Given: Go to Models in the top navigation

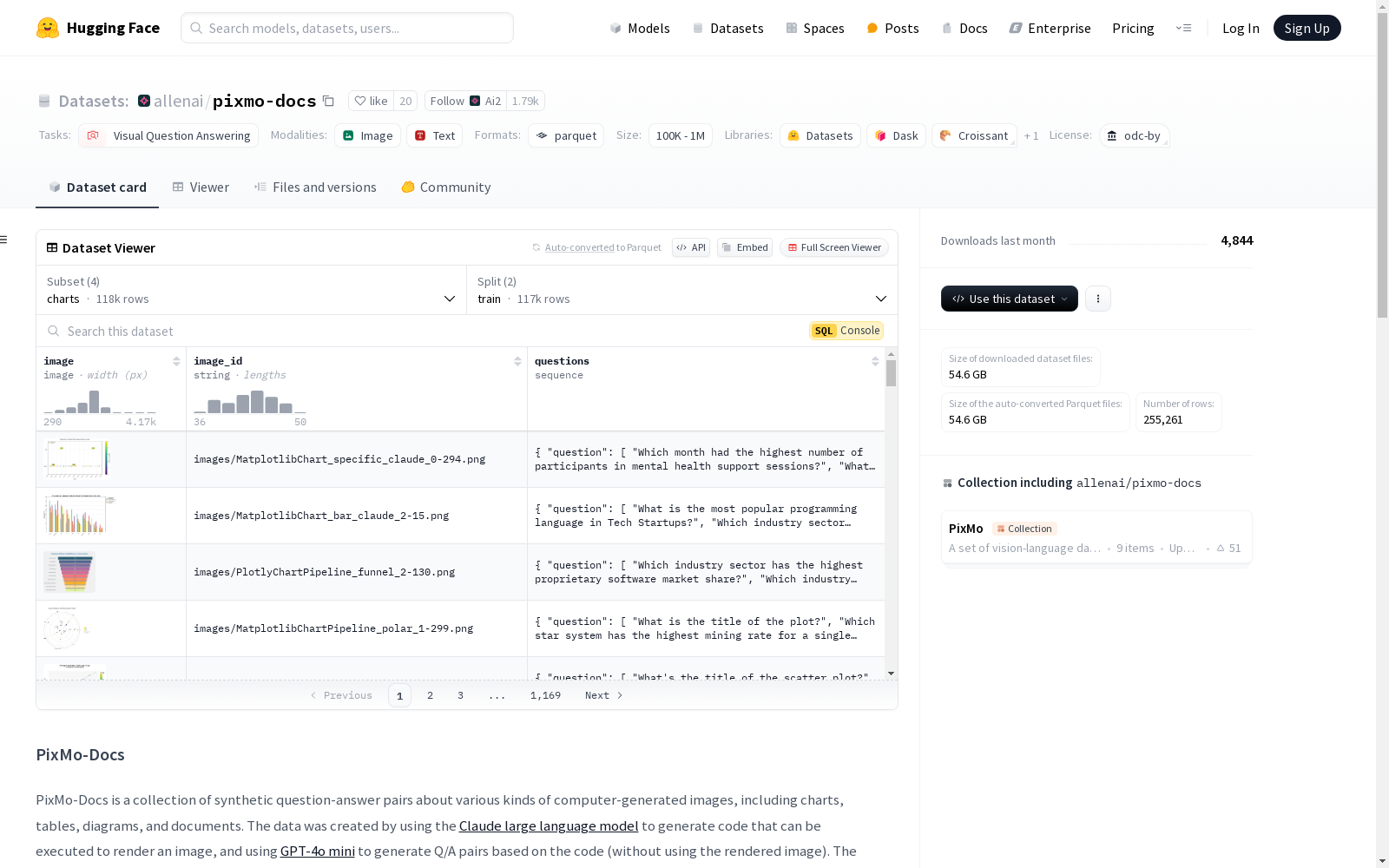Looking at the screenshot, I should (x=640, y=28).
